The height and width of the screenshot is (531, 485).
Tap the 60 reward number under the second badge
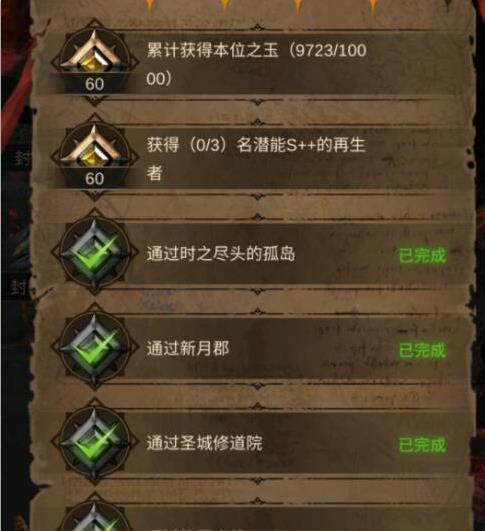pyautogui.click(x=94, y=179)
